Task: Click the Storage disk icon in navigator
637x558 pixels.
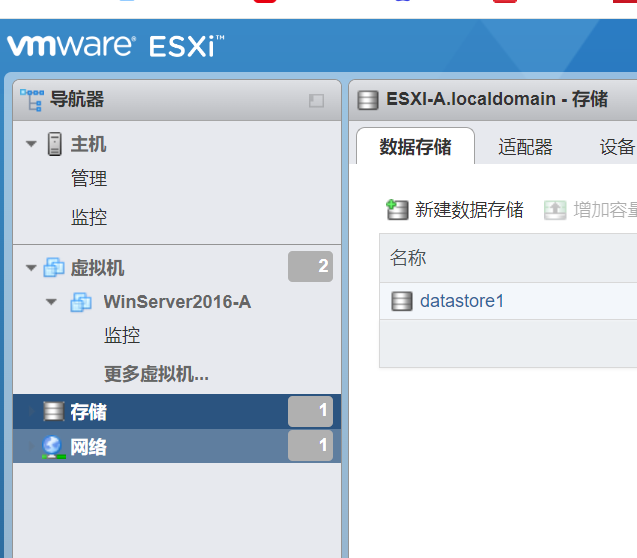Action: click(x=54, y=411)
